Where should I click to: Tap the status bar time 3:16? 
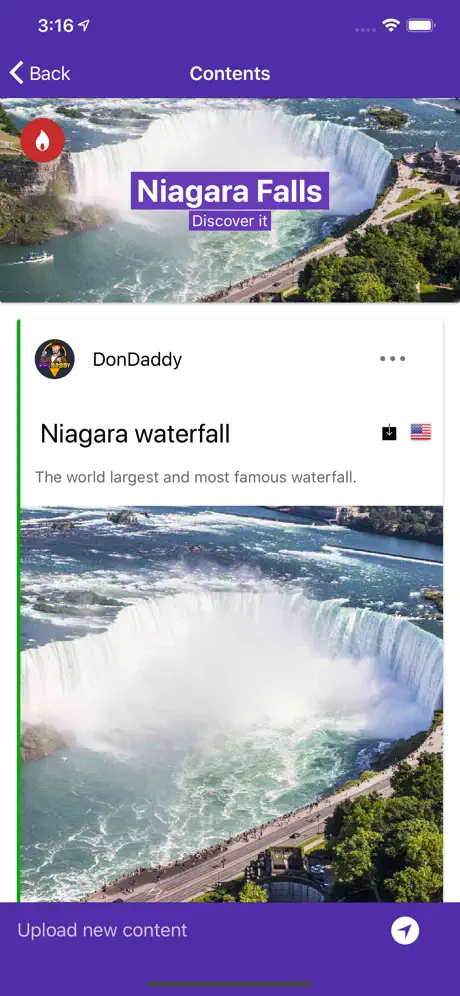tap(55, 25)
